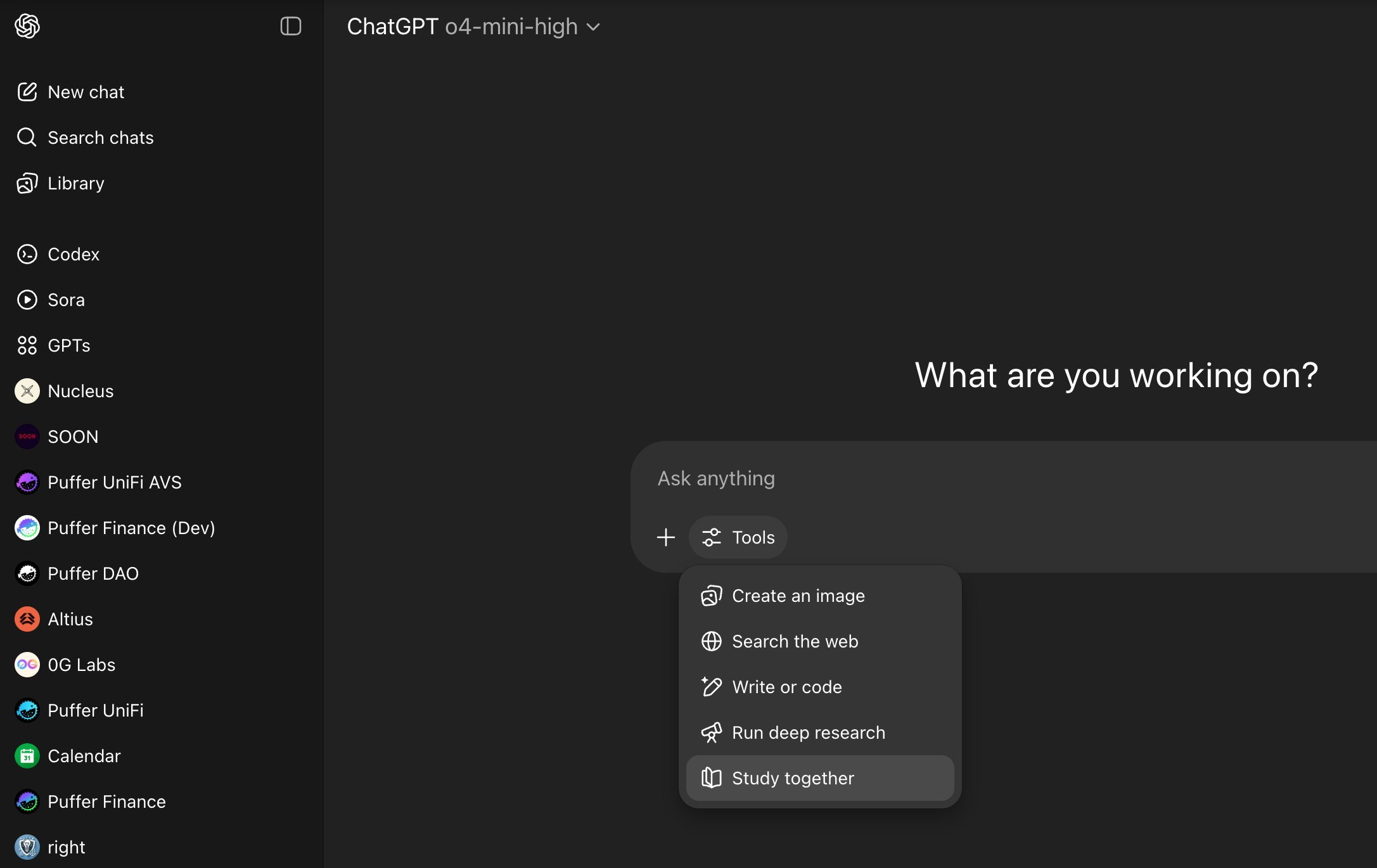
Task: Toggle the Tools menu button label
Action: [x=753, y=537]
